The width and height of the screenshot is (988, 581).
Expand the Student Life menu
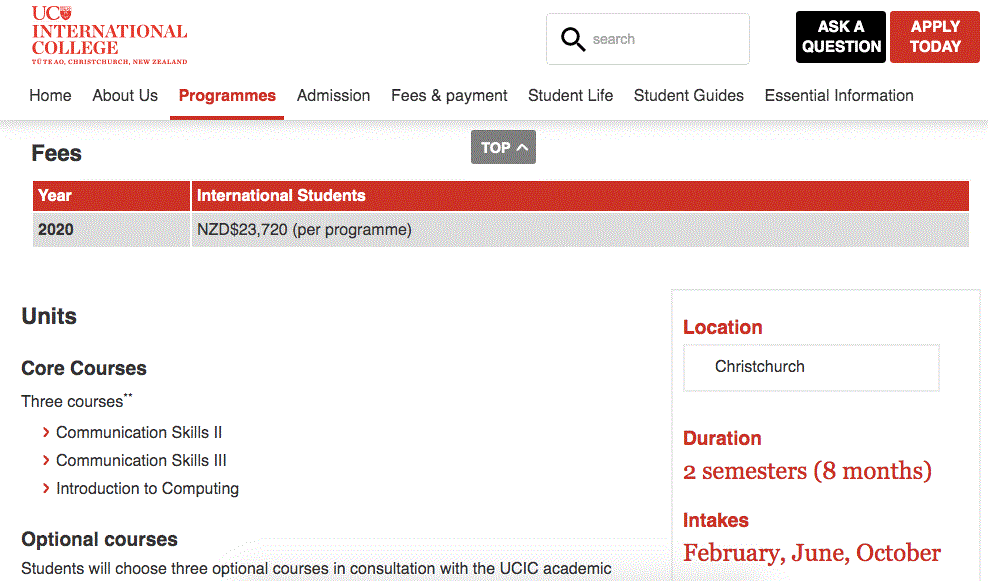tap(570, 96)
